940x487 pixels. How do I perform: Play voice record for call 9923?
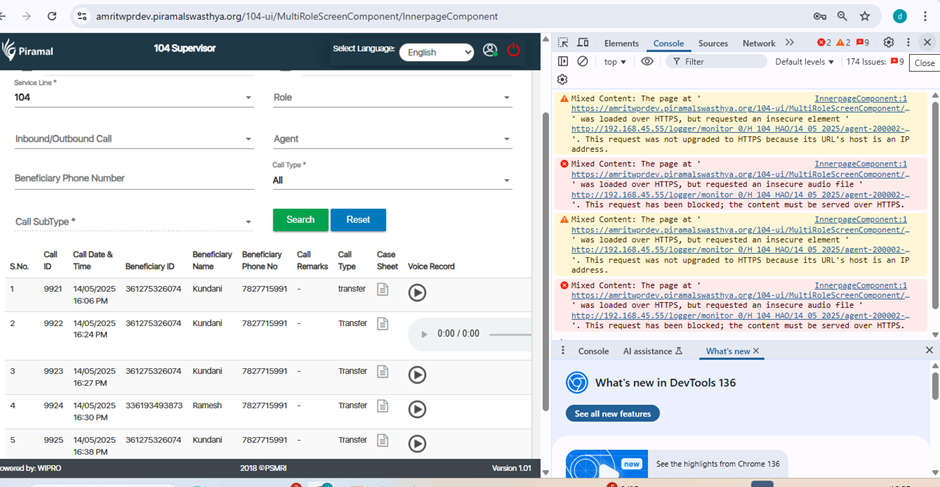coord(417,375)
